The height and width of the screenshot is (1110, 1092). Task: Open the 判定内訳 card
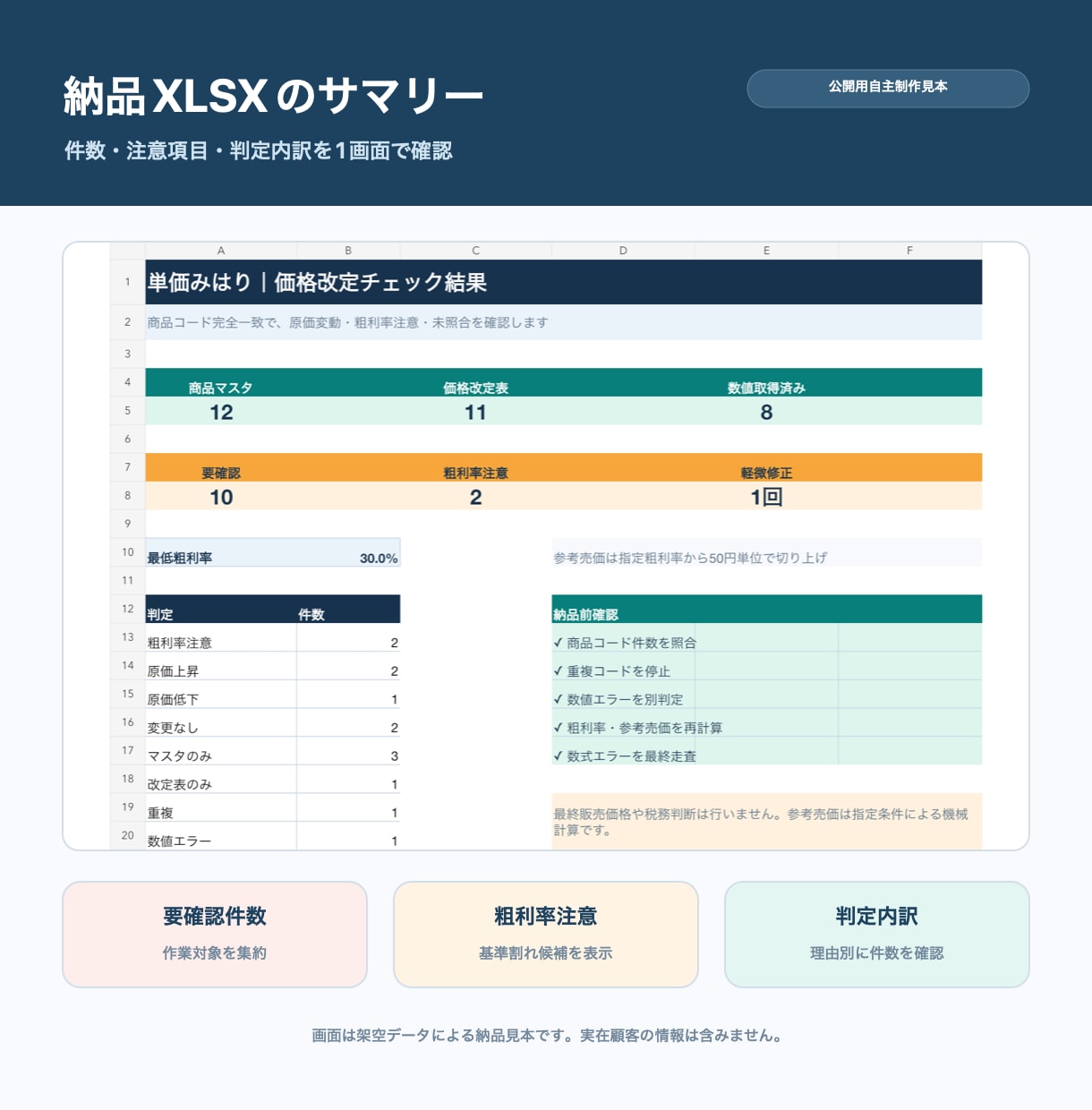877,934
